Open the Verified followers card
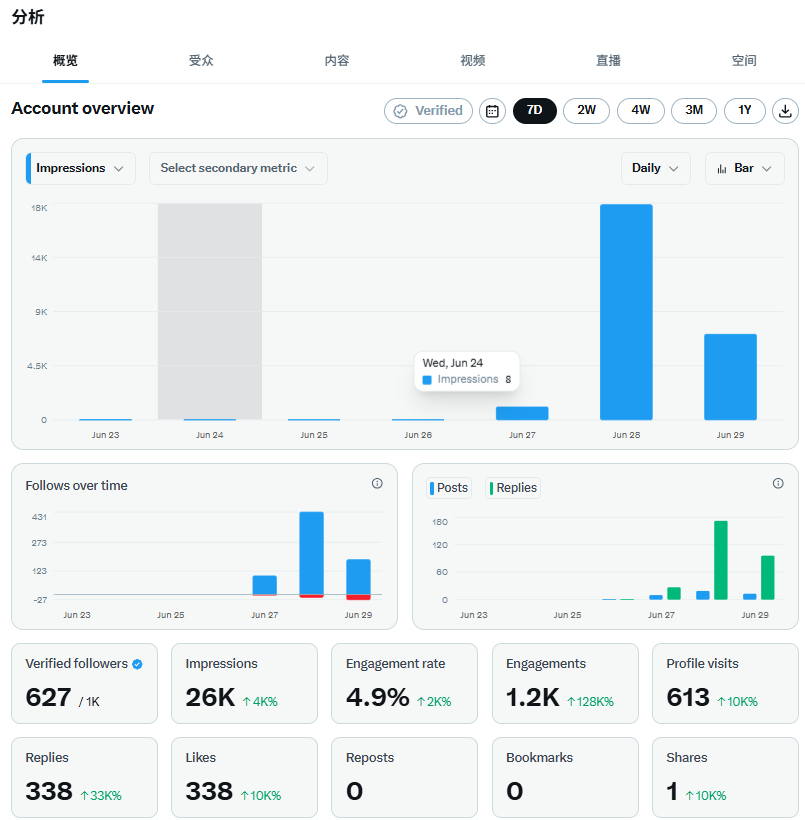 (x=84, y=684)
